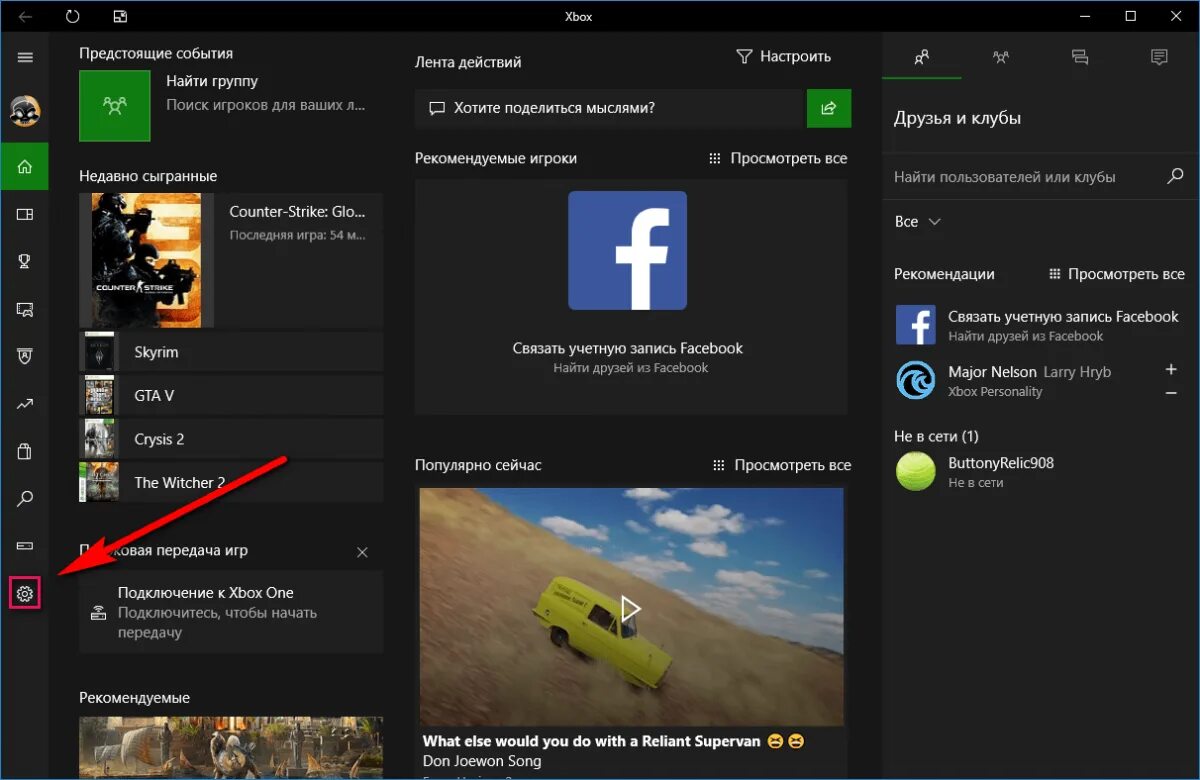Screen dimensions: 1200x780
Task: Go to the Home sidebar icon
Action: tap(25, 166)
